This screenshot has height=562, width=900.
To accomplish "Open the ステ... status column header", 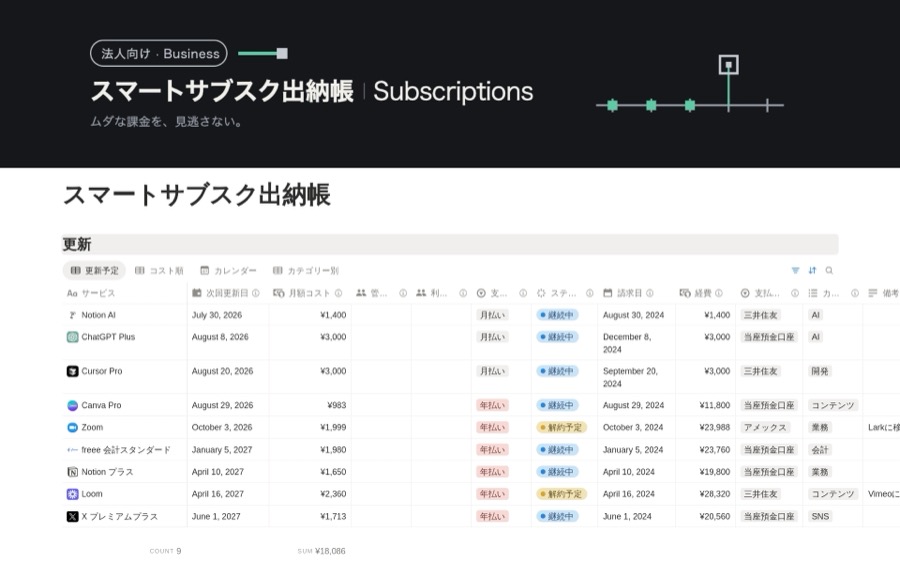I will click(565, 293).
